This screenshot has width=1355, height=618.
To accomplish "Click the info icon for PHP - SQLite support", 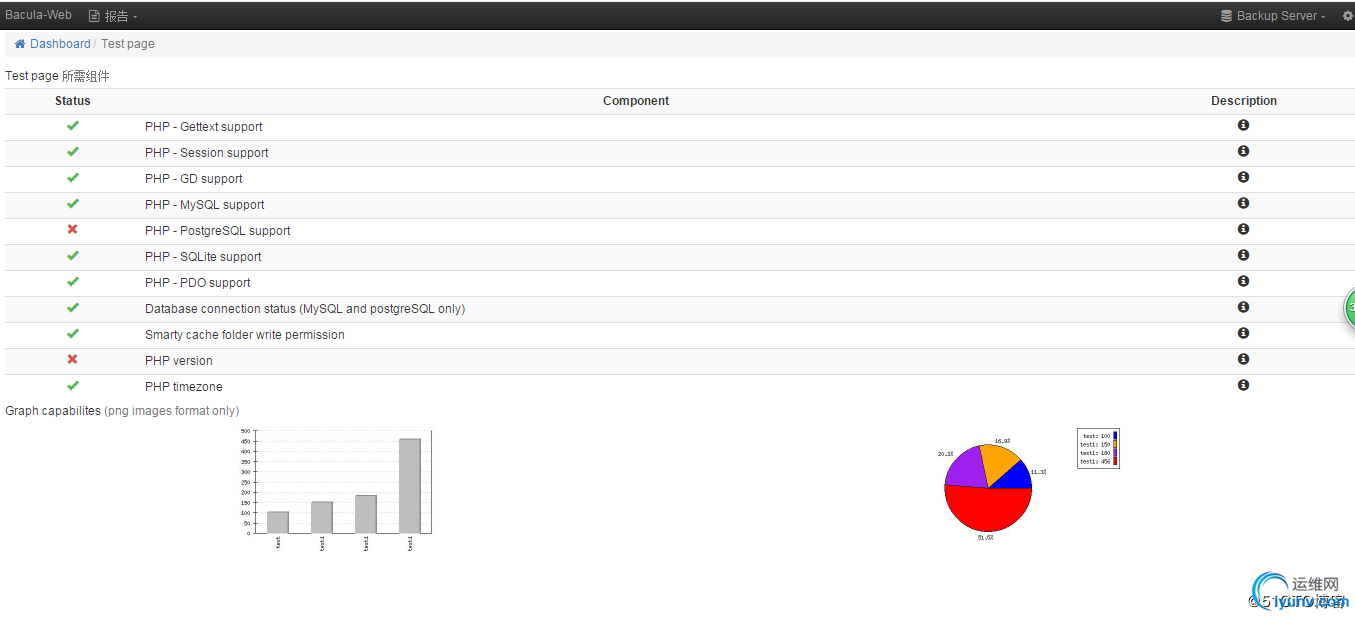I will point(1243,255).
